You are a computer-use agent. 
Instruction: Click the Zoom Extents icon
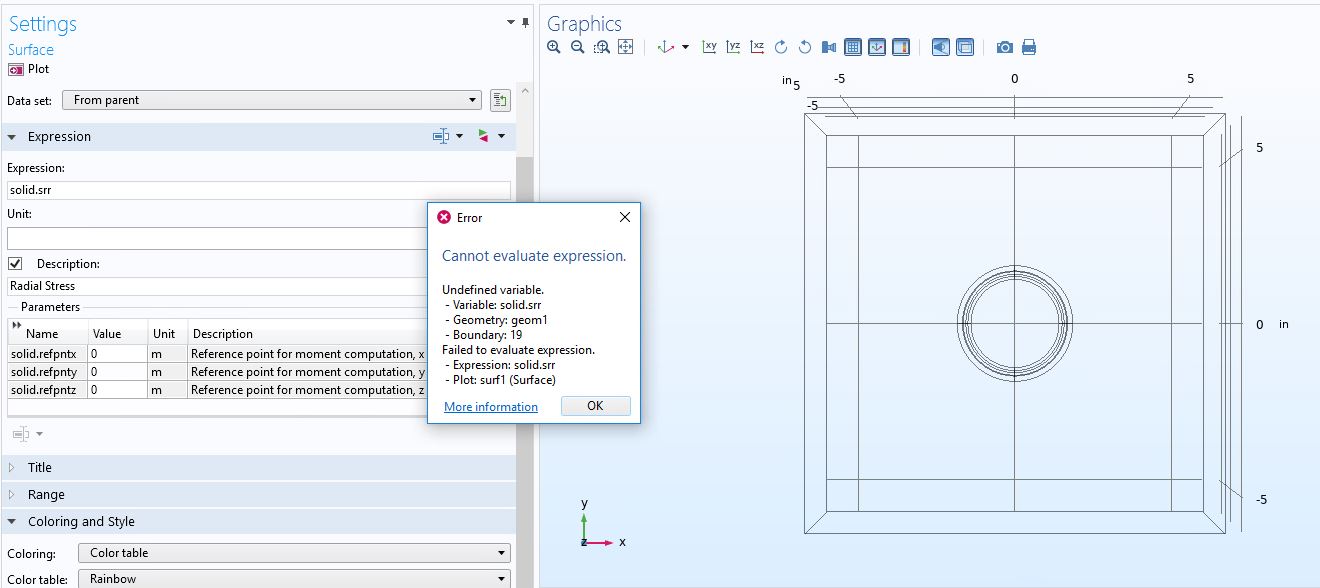[x=626, y=47]
